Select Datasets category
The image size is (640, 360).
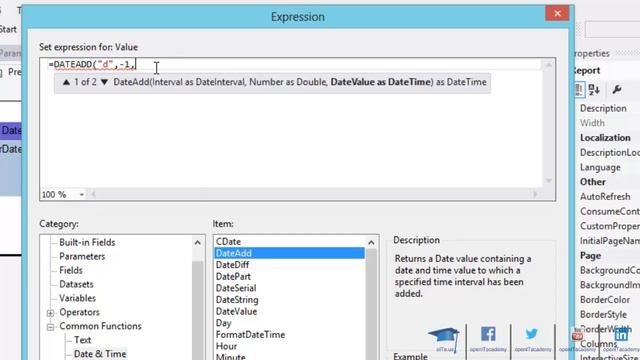point(76,284)
